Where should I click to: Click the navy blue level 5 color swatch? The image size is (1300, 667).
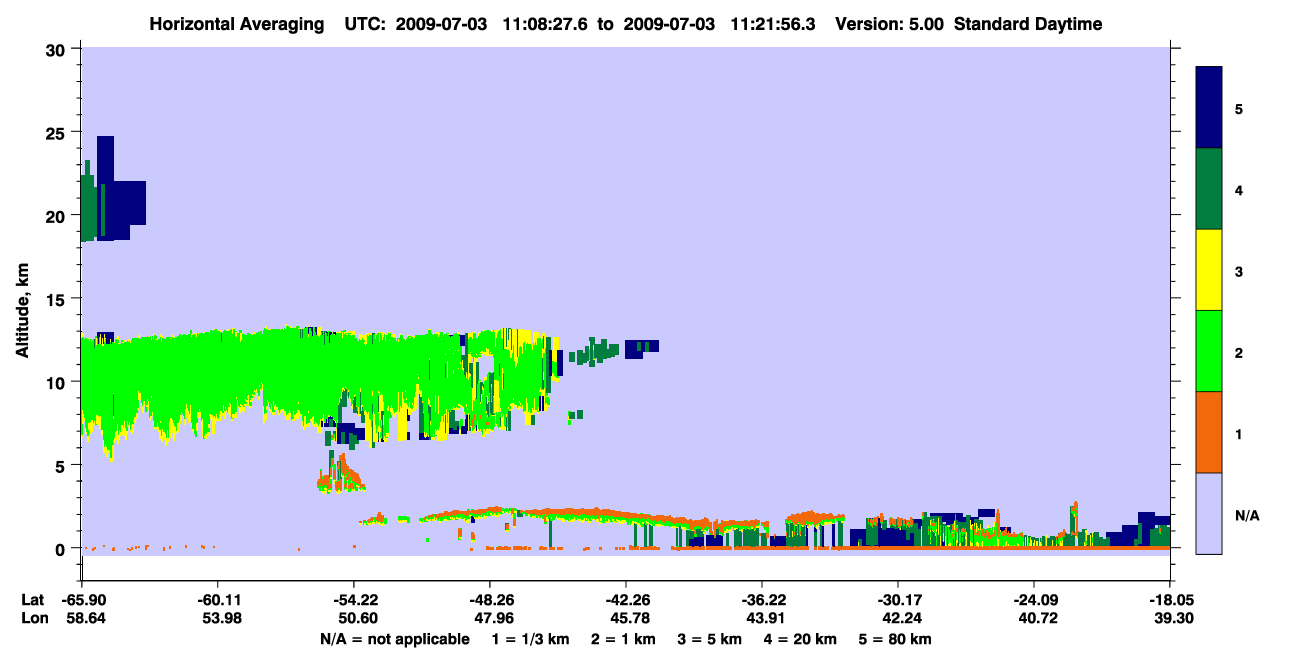coord(1209,107)
